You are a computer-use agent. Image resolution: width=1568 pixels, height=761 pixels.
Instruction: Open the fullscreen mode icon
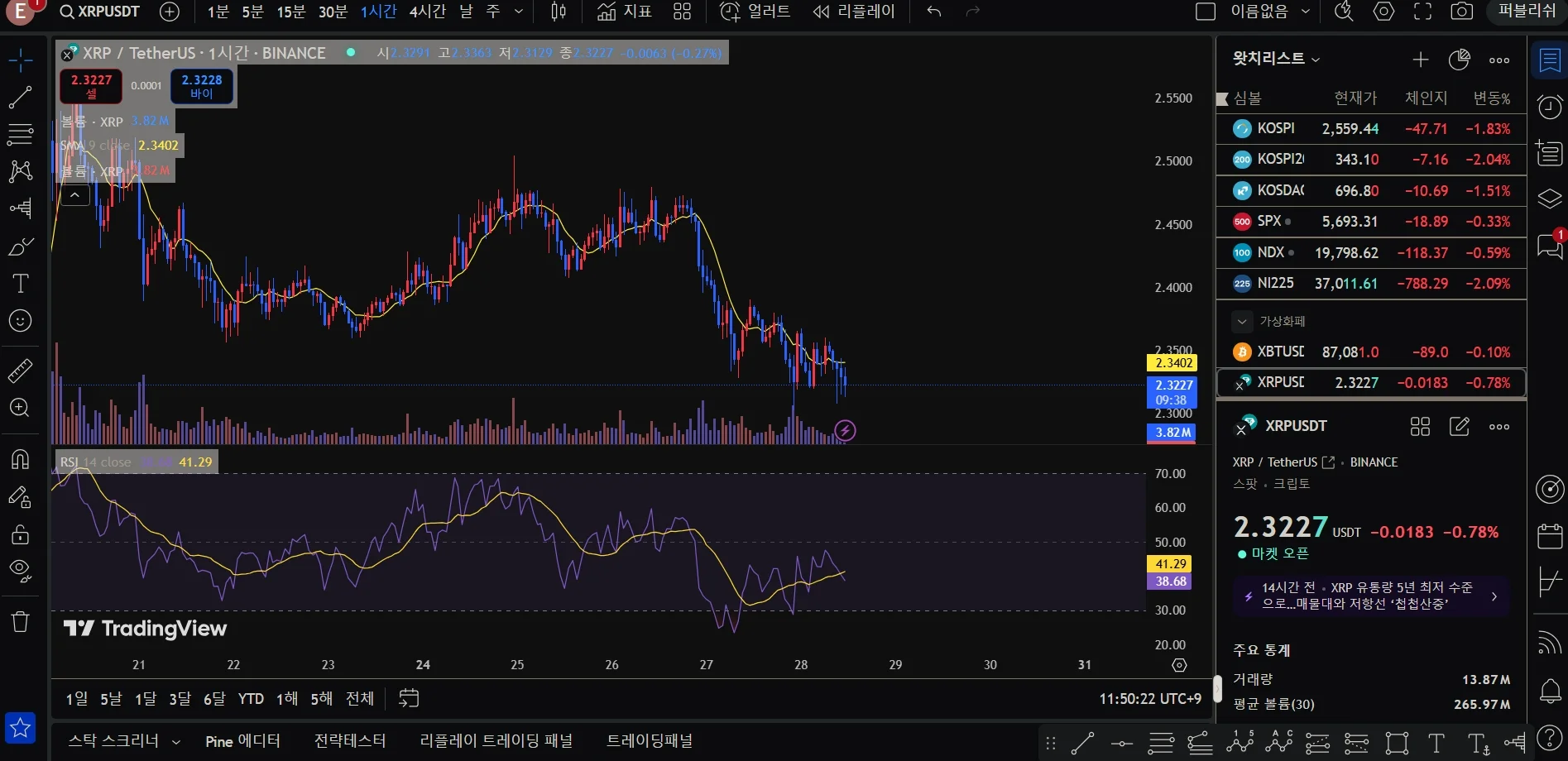[1422, 12]
